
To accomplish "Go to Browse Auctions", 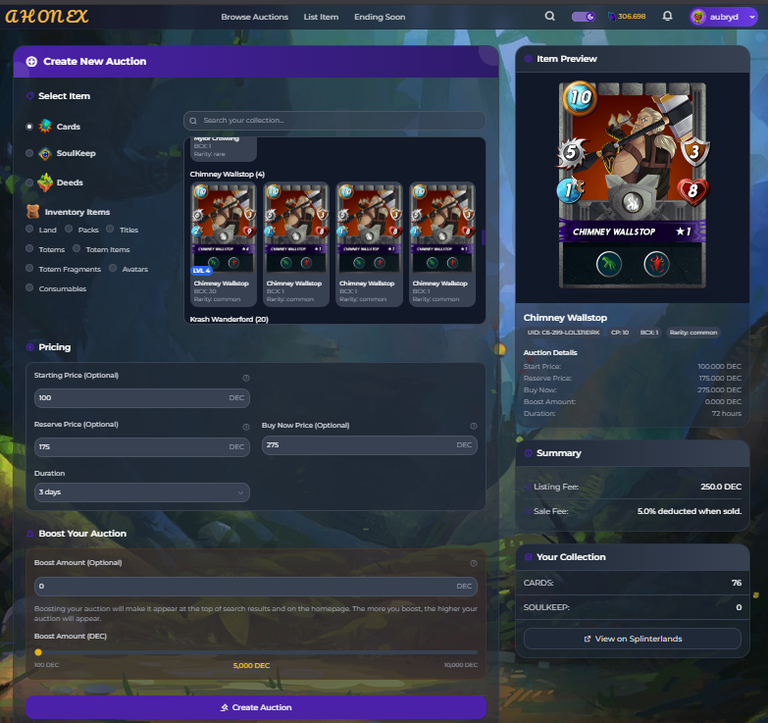I will click(x=254, y=17).
